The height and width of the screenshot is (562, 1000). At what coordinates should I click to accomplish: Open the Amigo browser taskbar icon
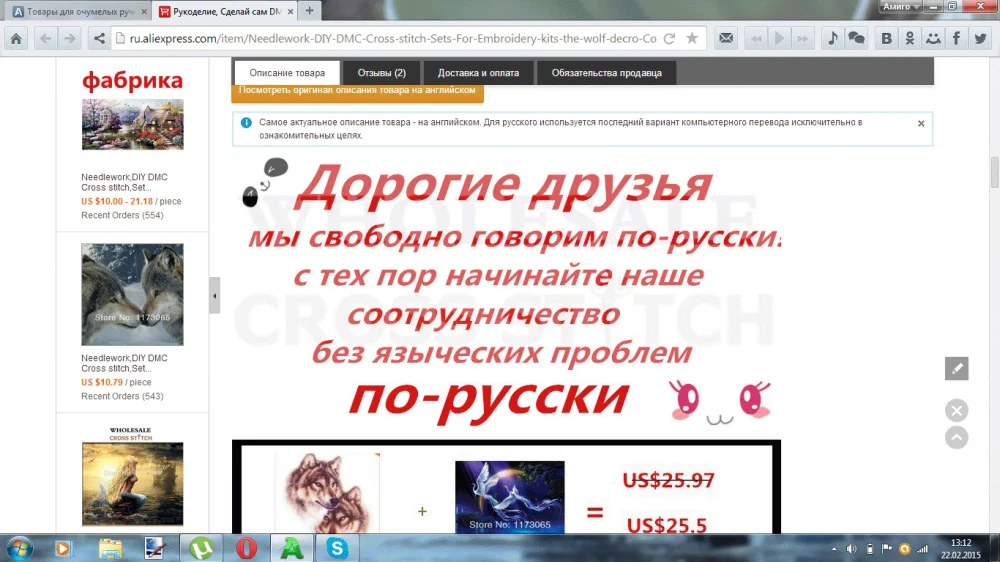[291, 549]
